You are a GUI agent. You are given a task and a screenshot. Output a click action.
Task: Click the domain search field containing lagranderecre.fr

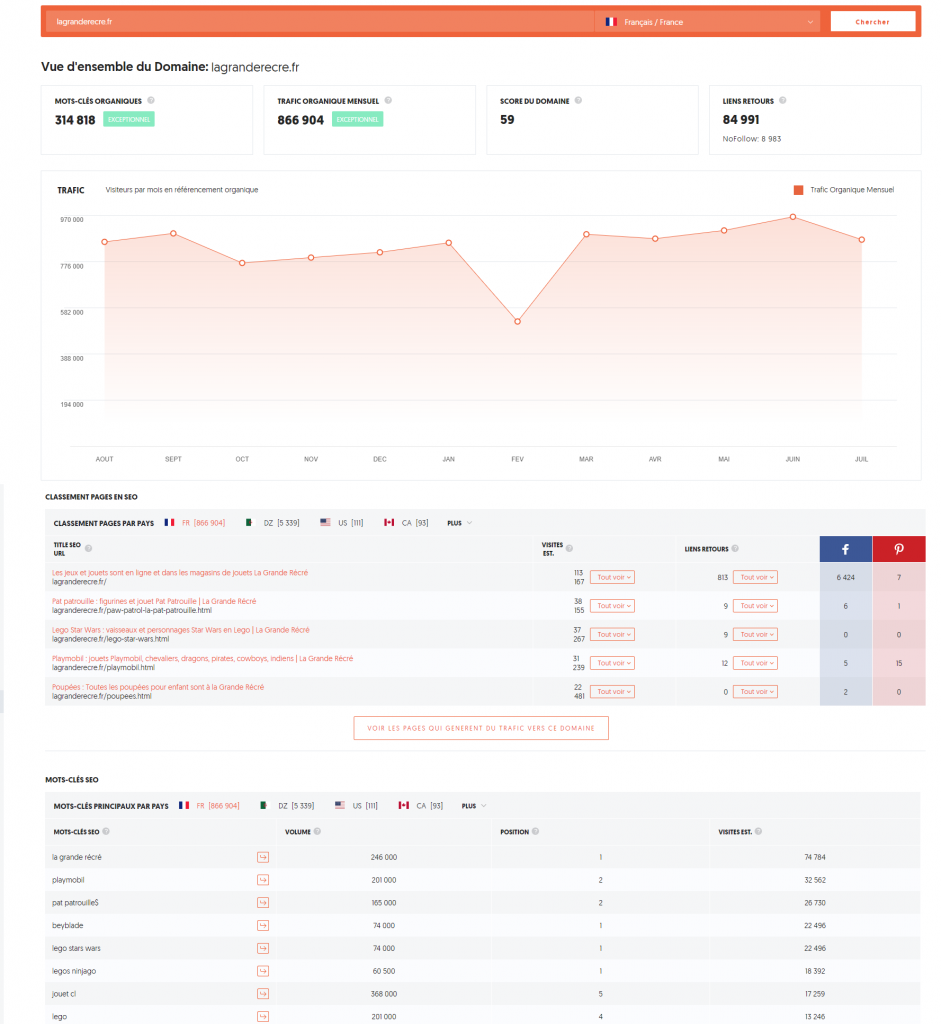click(x=320, y=22)
